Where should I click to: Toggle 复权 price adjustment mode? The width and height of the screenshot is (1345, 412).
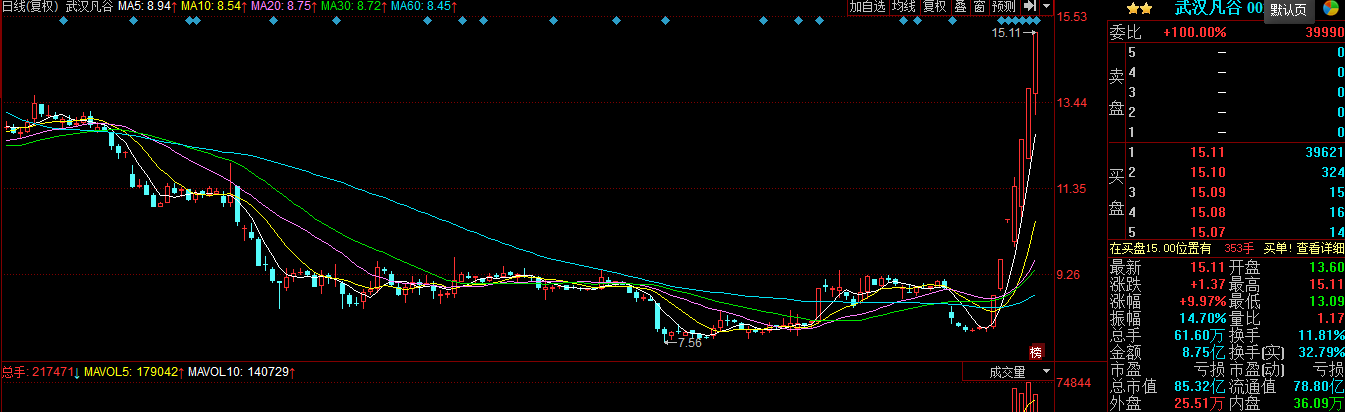[x=934, y=7]
